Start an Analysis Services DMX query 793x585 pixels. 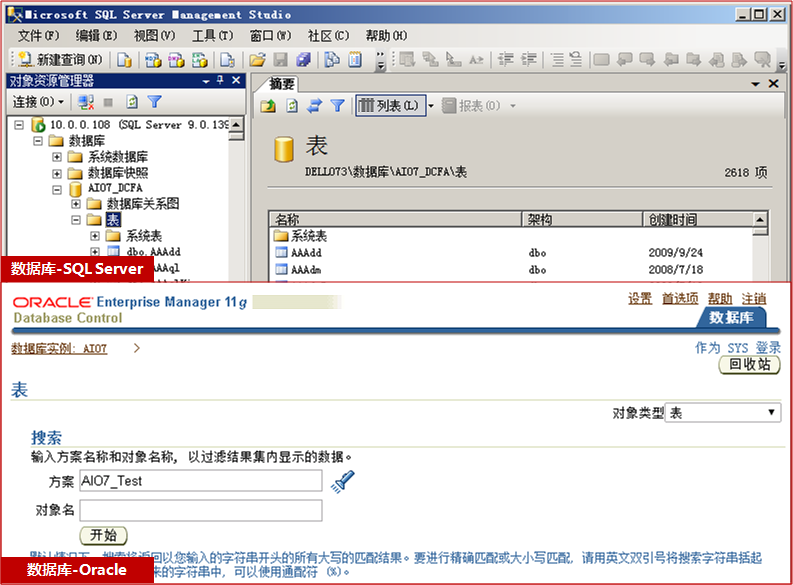point(176,60)
